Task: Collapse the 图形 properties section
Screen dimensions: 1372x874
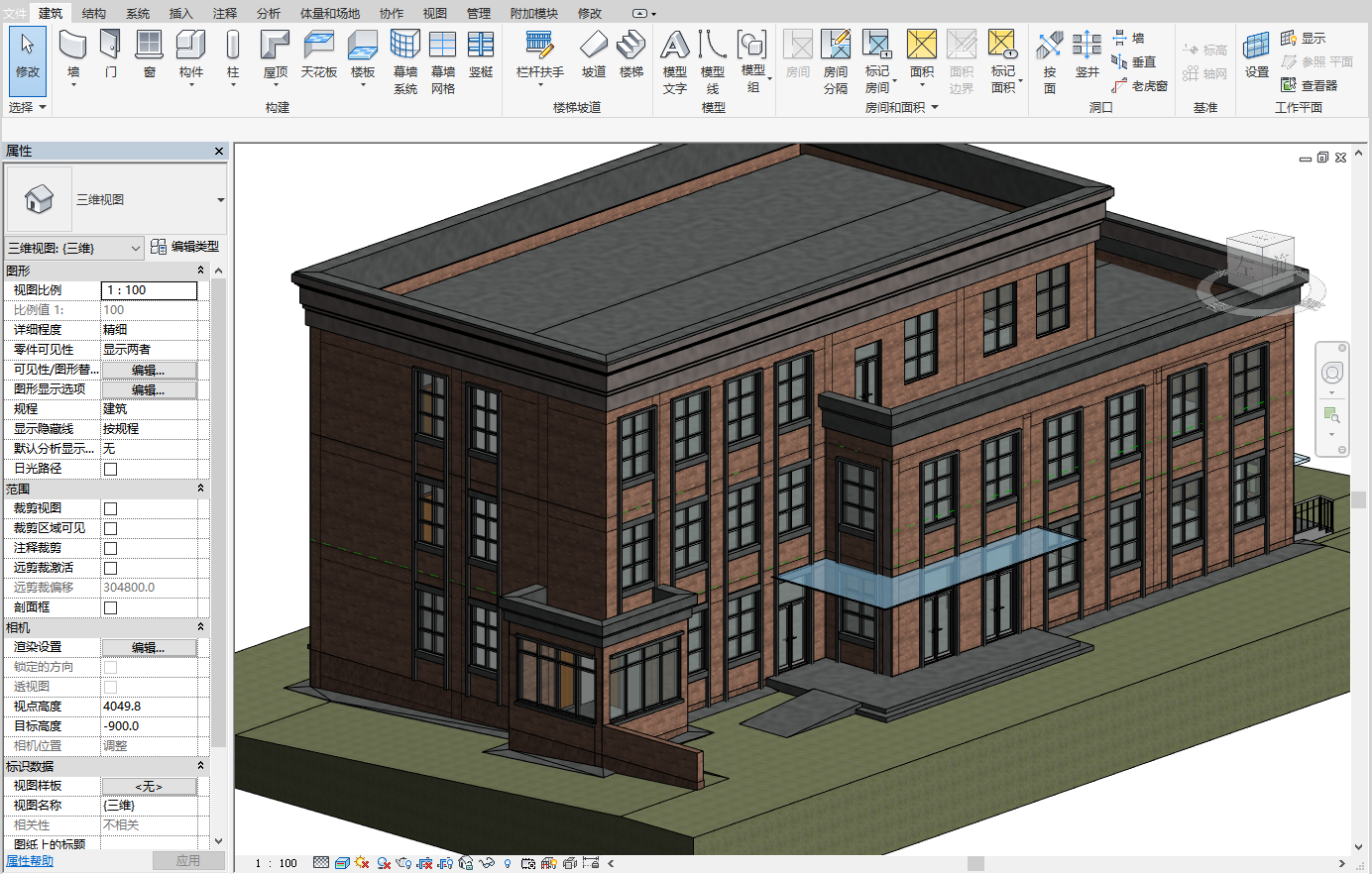Action: point(200,271)
